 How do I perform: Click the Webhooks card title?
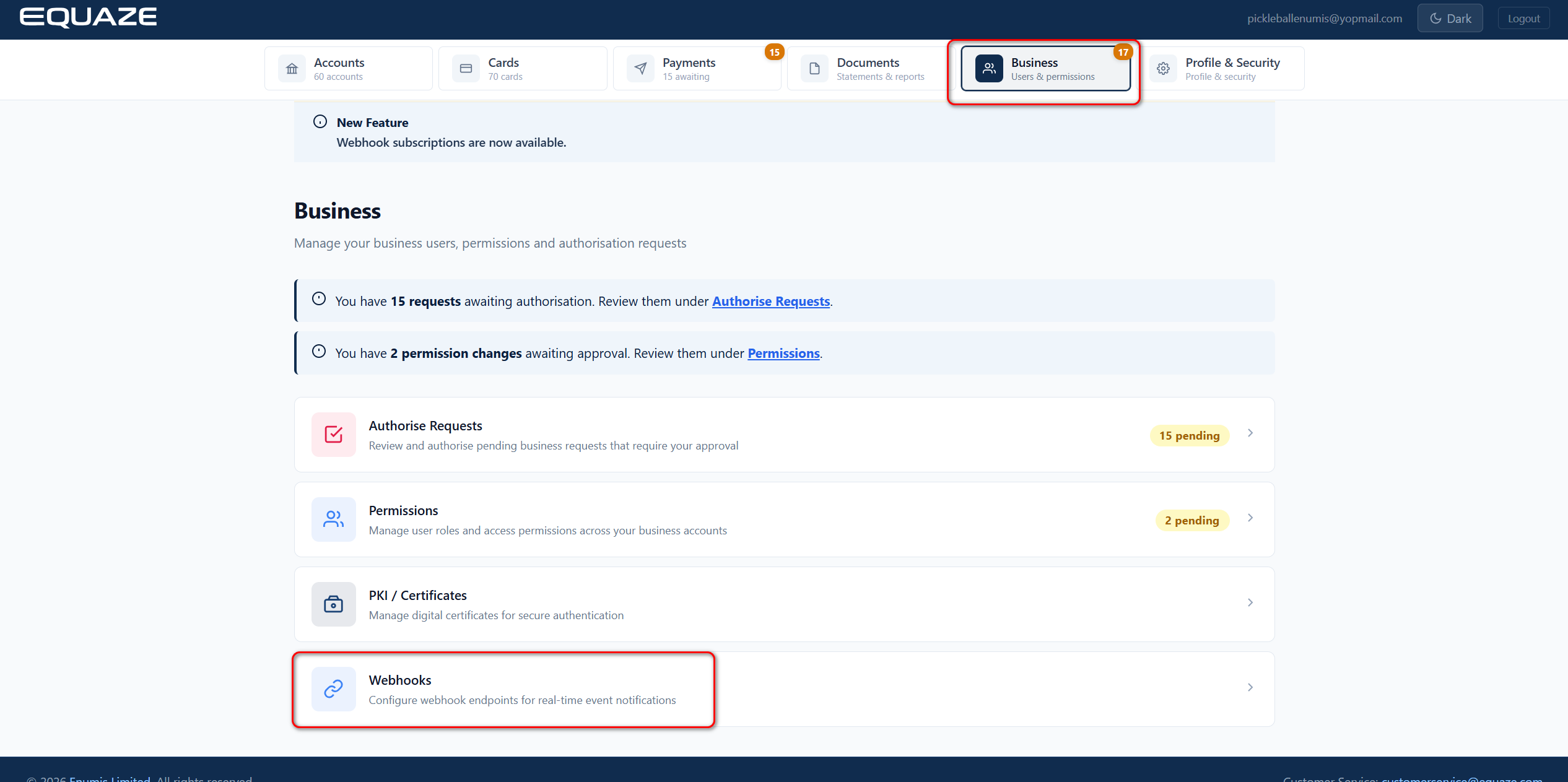(400, 680)
